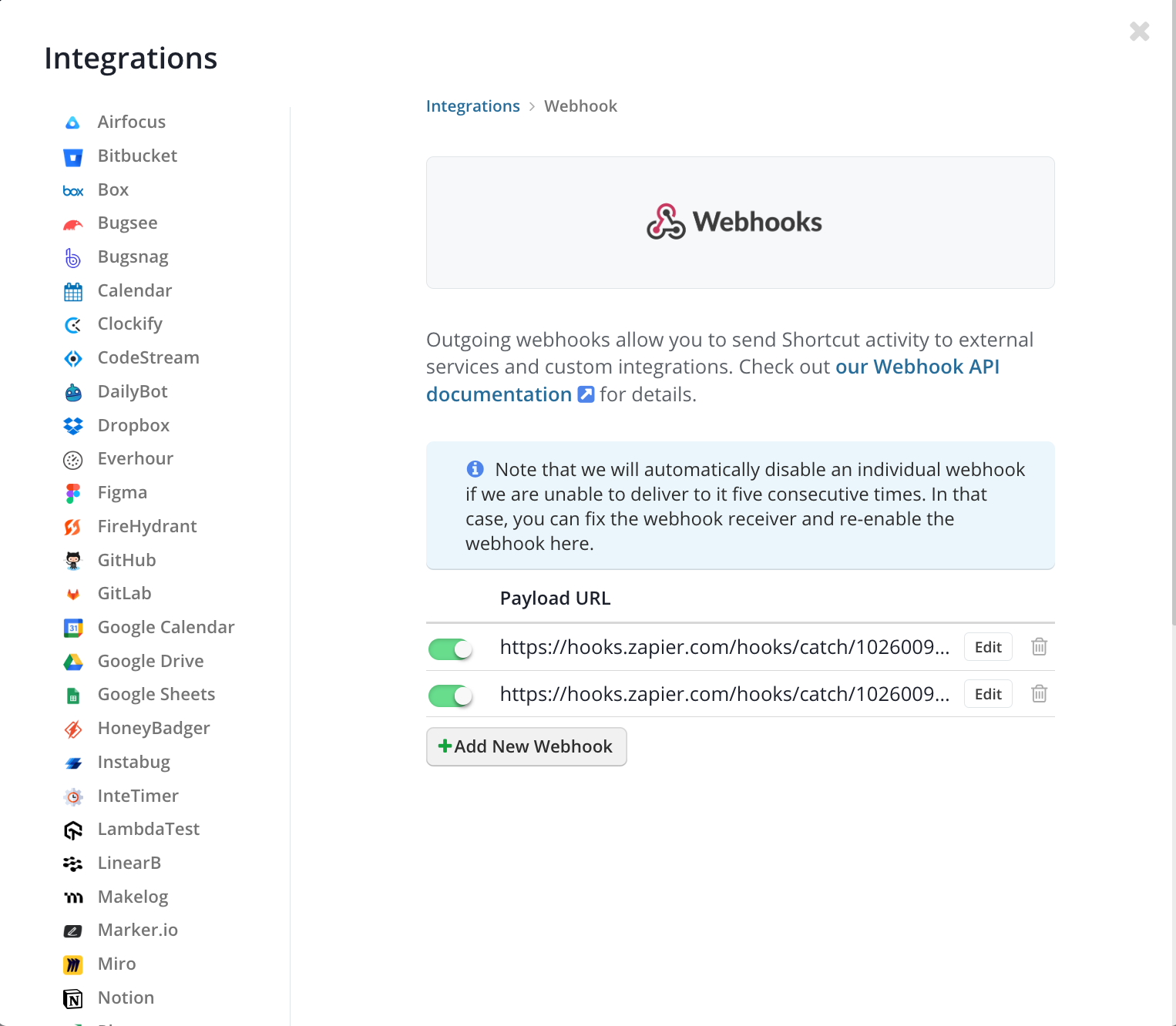Delete the second Zapier webhook via trash icon
Screen dimensions: 1176x1026
point(1039,694)
